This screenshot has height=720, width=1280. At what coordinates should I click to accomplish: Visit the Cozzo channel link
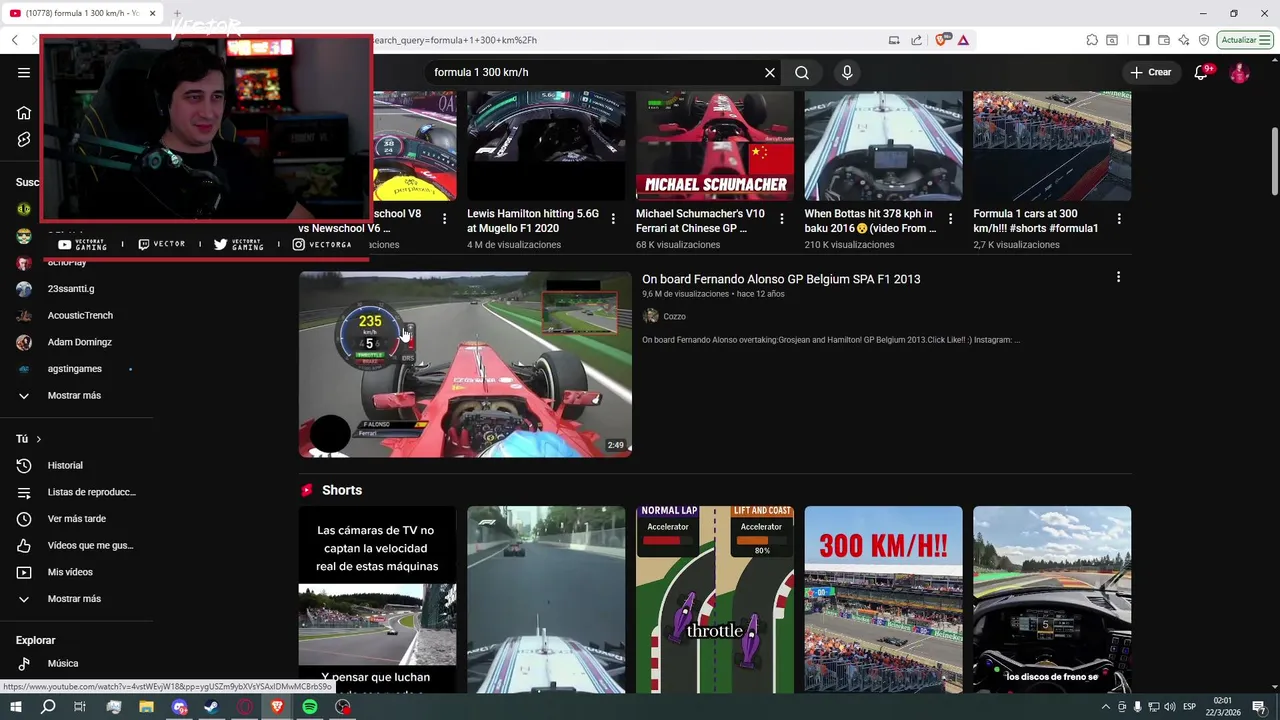[x=674, y=316]
